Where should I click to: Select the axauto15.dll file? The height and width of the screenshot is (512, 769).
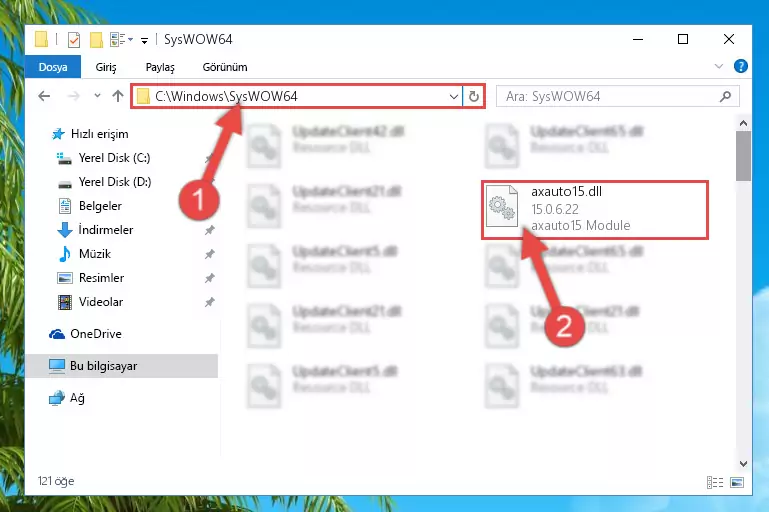tap(595, 210)
